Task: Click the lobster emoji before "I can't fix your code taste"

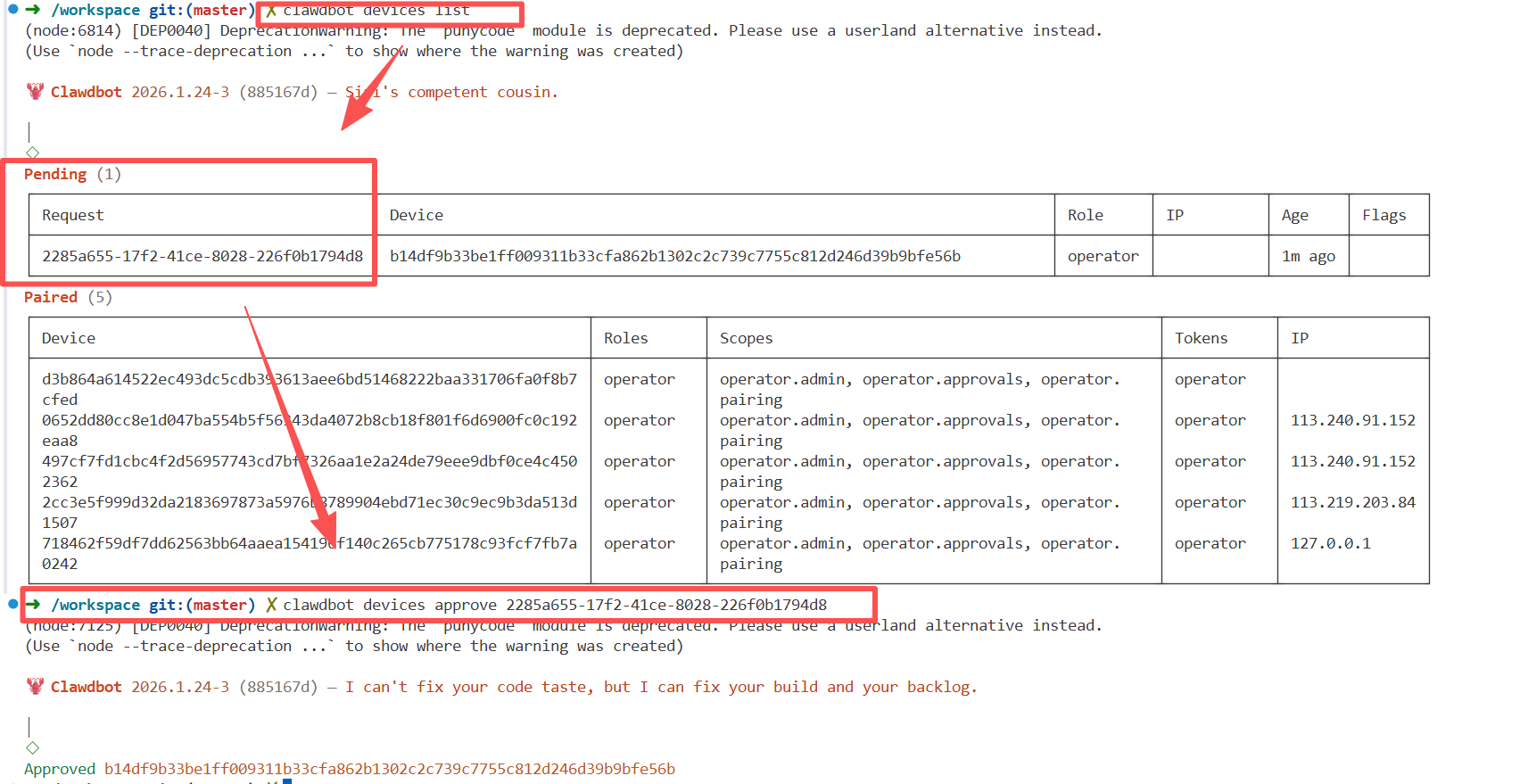Action: tap(35, 686)
